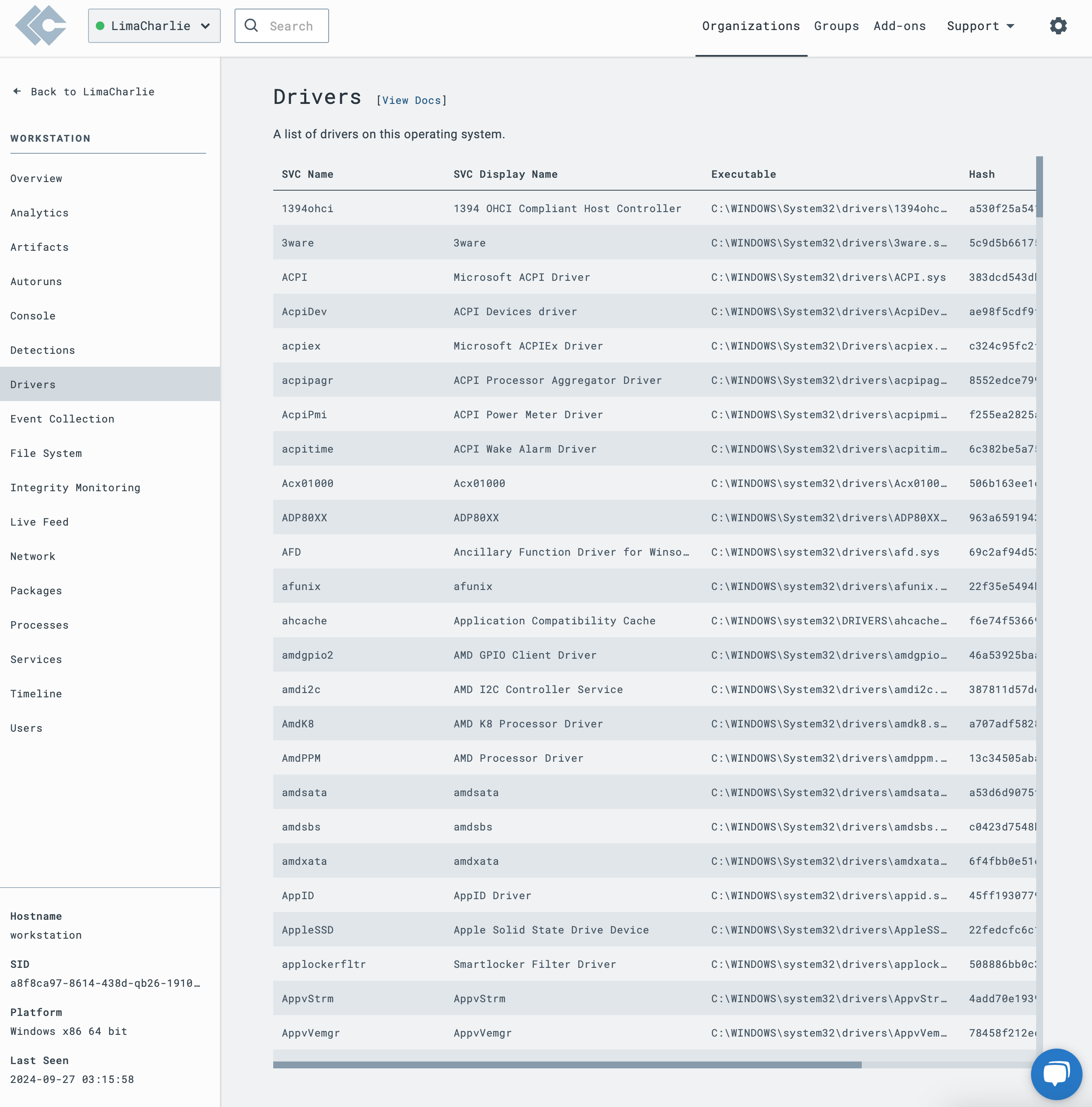1092x1107 pixels.
Task: Select Groups from top navigation
Action: (x=836, y=25)
